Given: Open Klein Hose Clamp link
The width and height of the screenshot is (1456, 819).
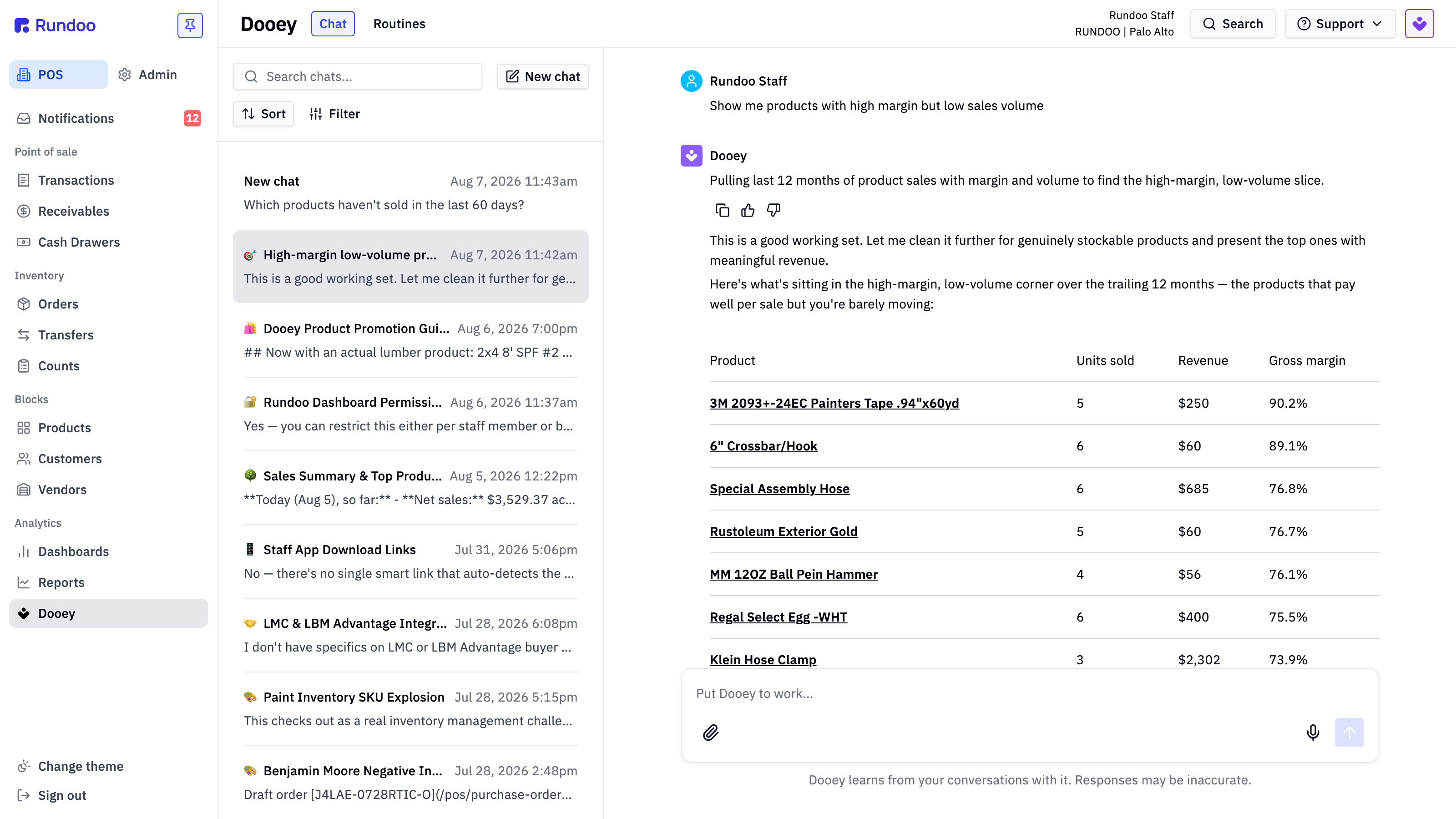Looking at the screenshot, I should [x=763, y=660].
